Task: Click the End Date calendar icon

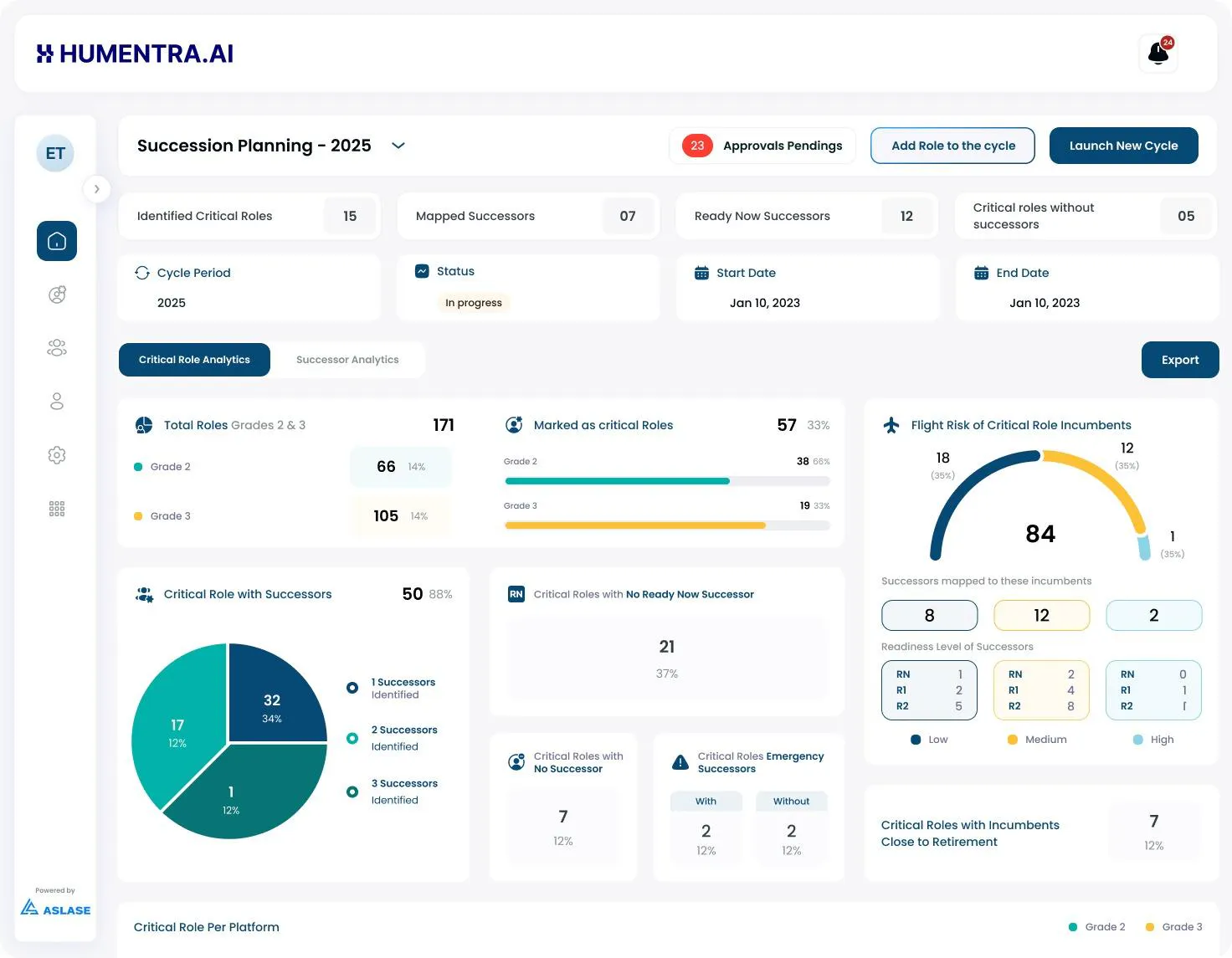Action: (981, 273)
